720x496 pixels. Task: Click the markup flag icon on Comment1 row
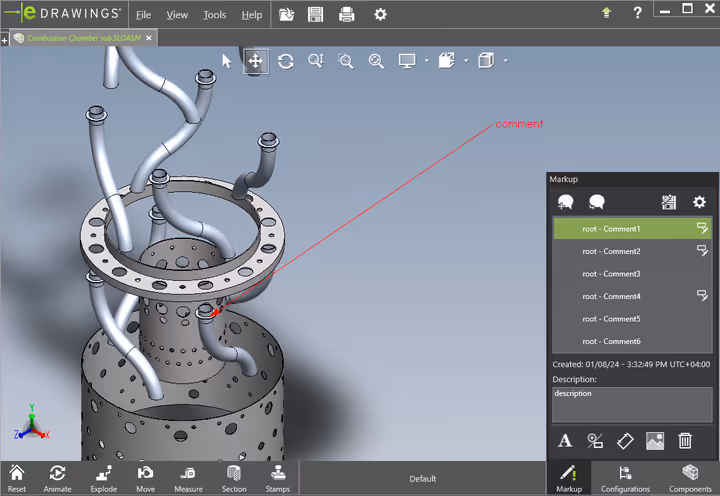pos(702,228)
